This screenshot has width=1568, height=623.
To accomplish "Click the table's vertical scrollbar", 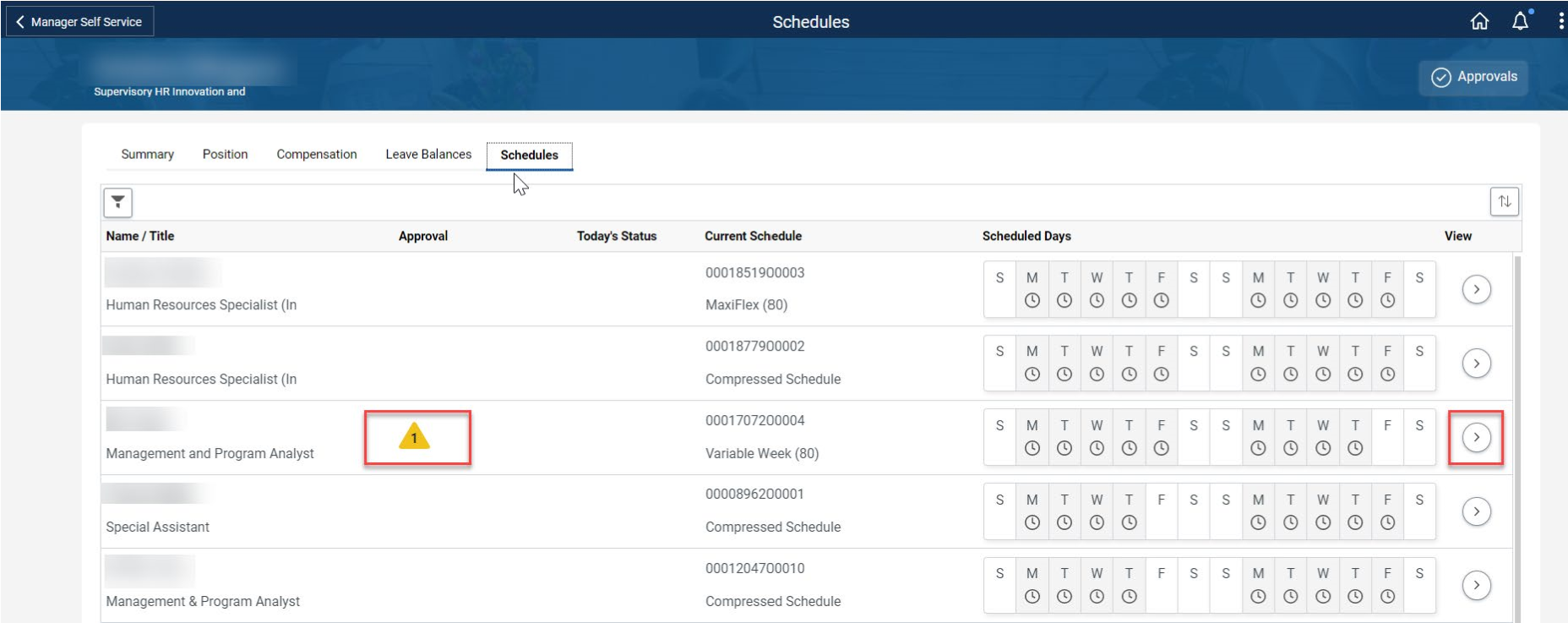I will pyautogui.click(x=1517, y=438).
